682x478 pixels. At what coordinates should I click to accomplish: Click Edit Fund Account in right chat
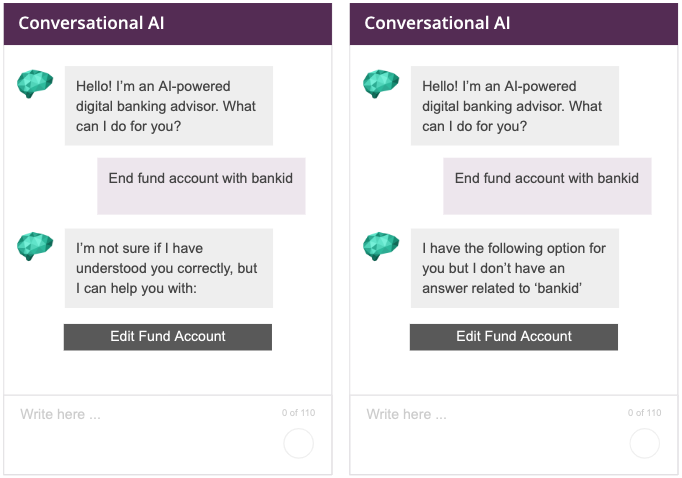(x=514, y=337)
